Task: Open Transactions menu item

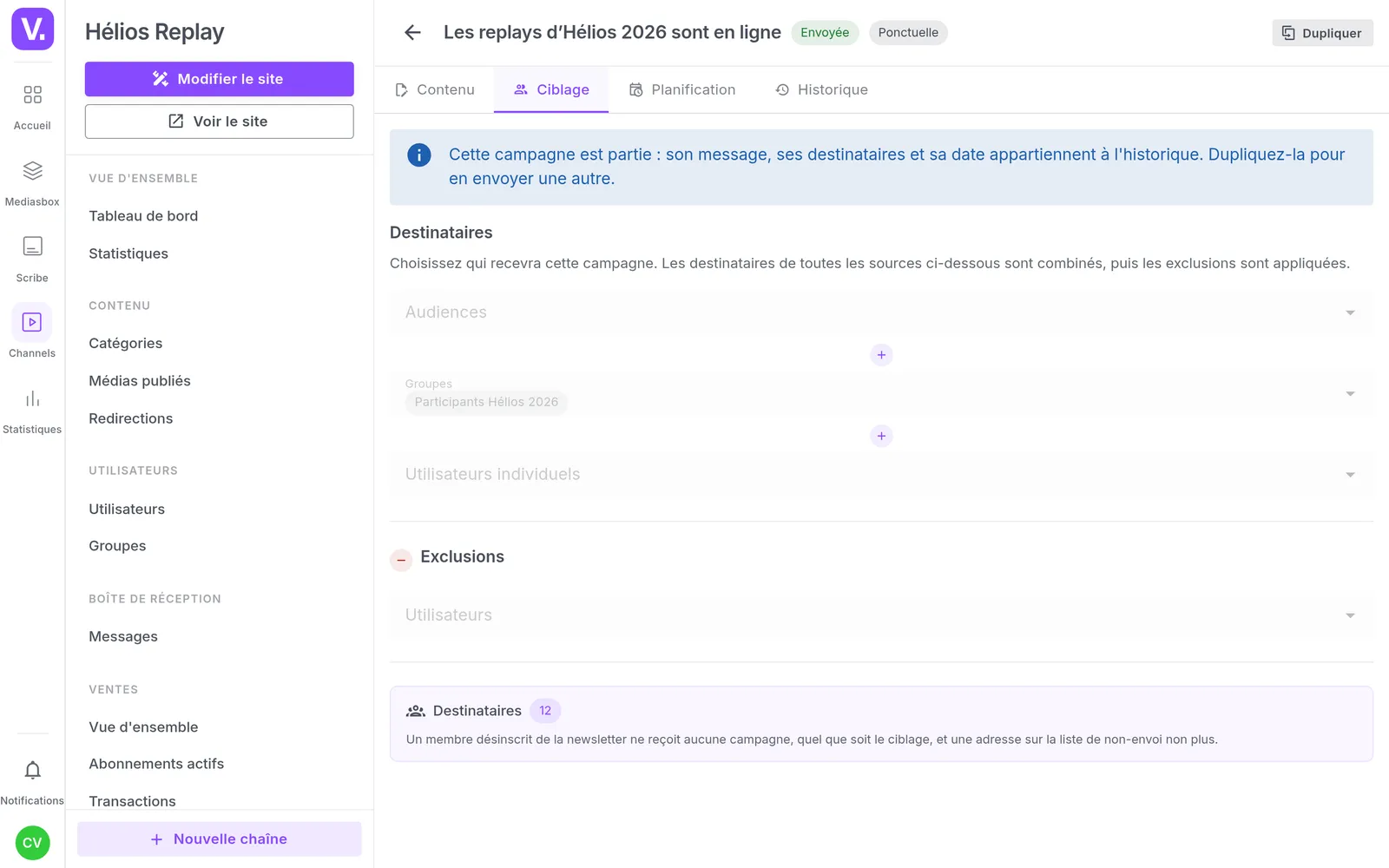Action: pyautogui.click(x=132, y=801)
